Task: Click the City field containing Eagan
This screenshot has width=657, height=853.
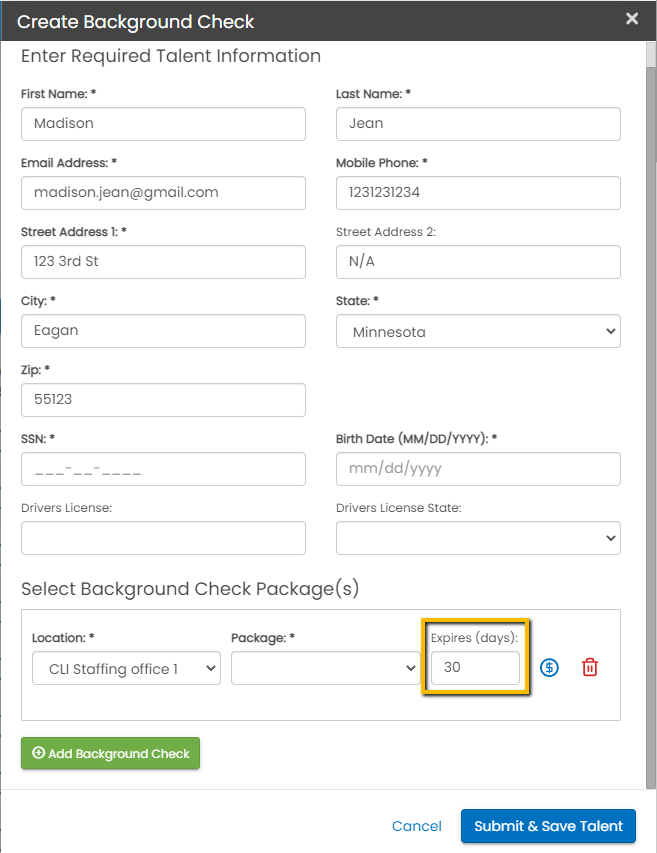Action: [x=163, y=331]
